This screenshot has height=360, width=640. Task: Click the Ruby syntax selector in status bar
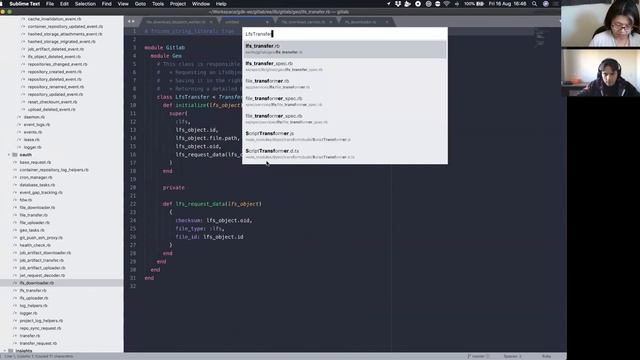coord(546,356)
